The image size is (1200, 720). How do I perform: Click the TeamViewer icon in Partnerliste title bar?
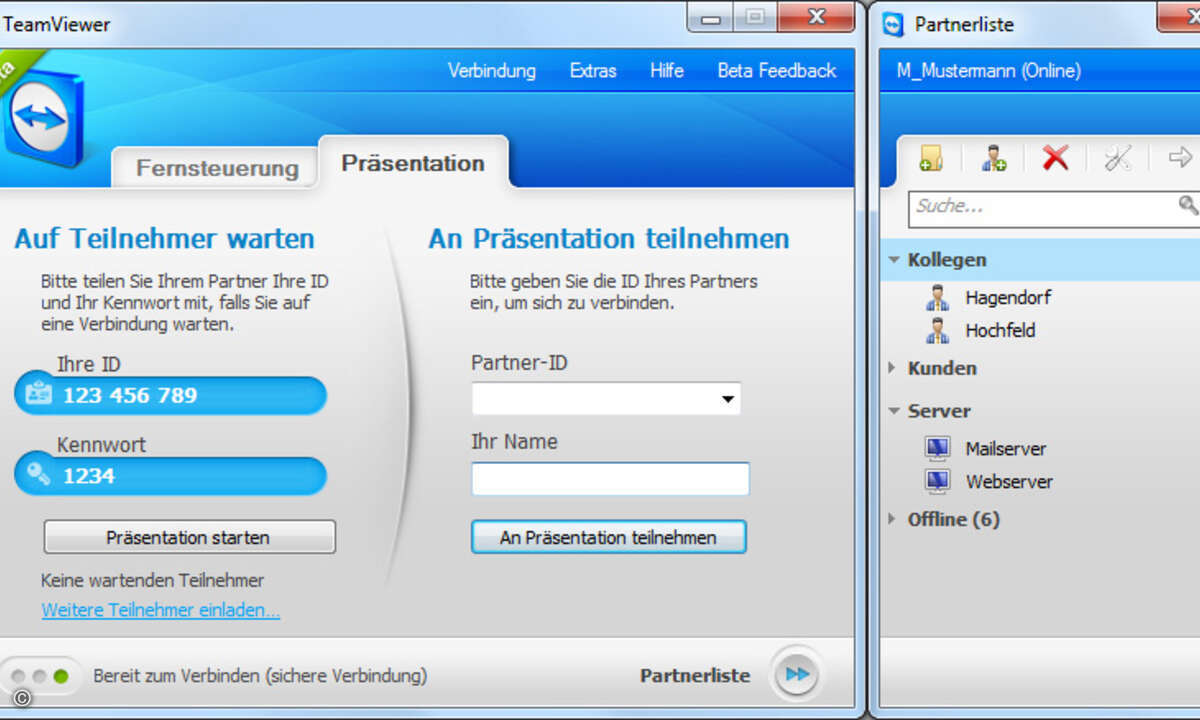click(x=893, y=24)
